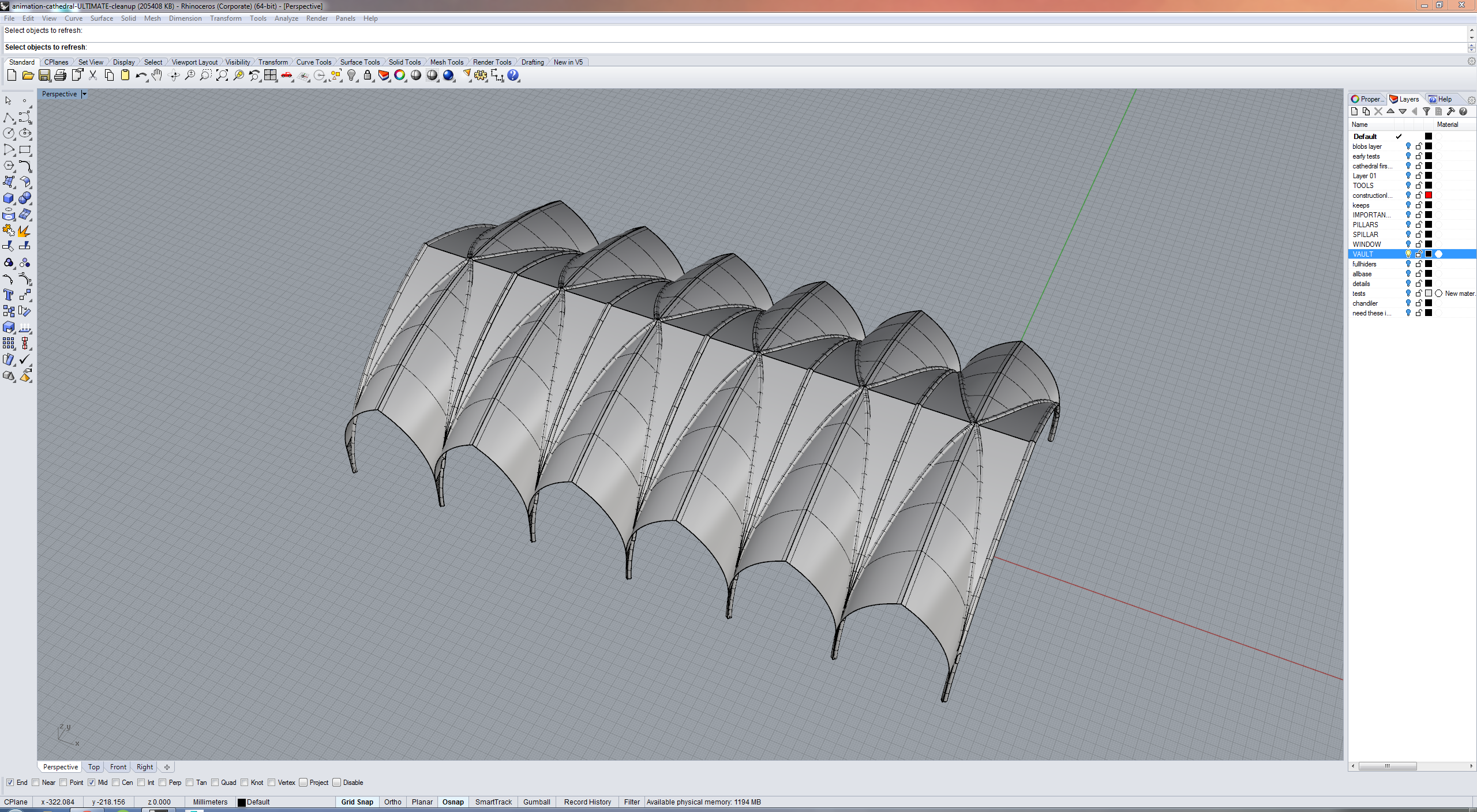Toggle End osnap checkbox

point(10,783)
